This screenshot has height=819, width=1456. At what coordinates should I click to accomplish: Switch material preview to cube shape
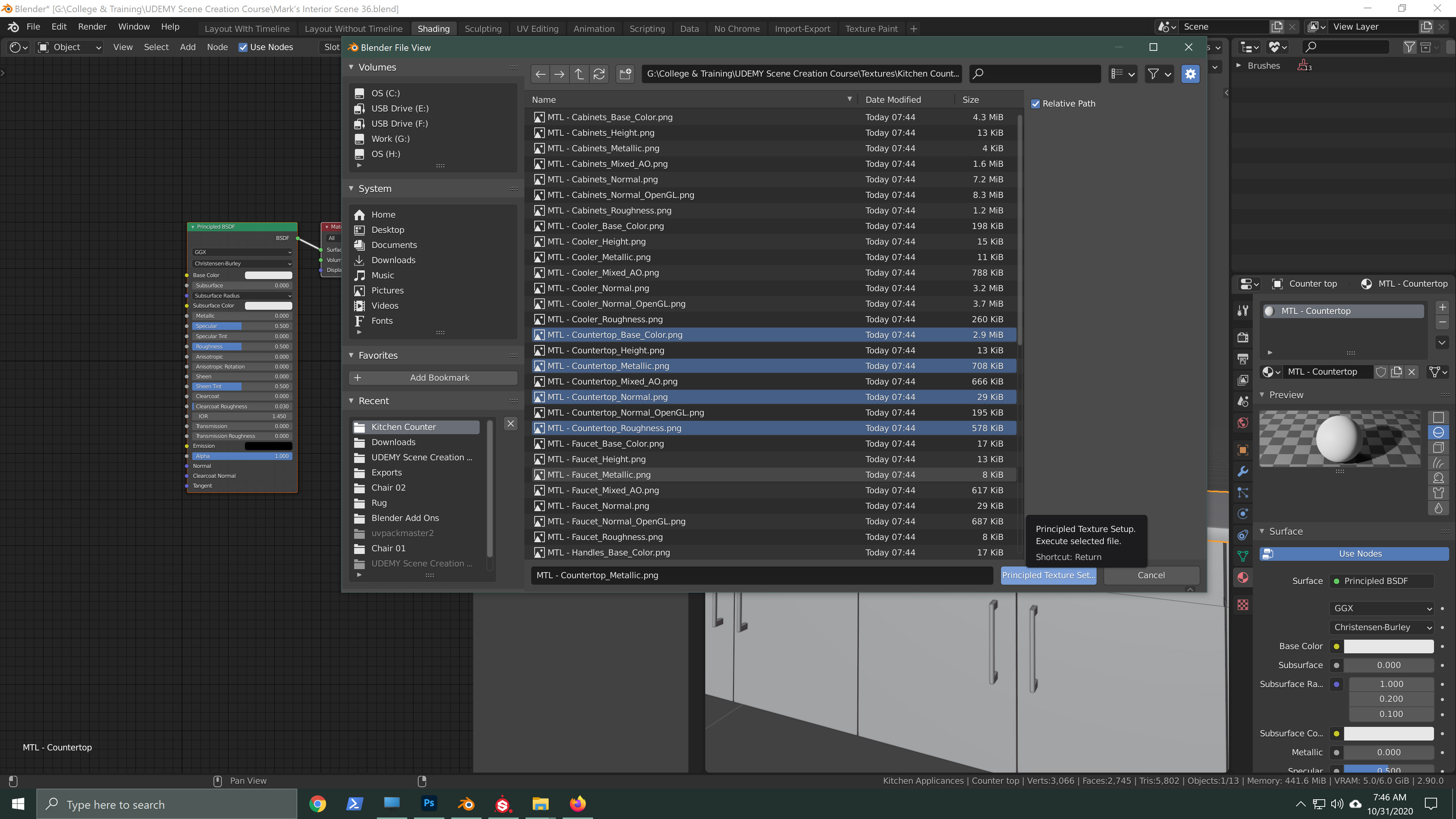1439,447
